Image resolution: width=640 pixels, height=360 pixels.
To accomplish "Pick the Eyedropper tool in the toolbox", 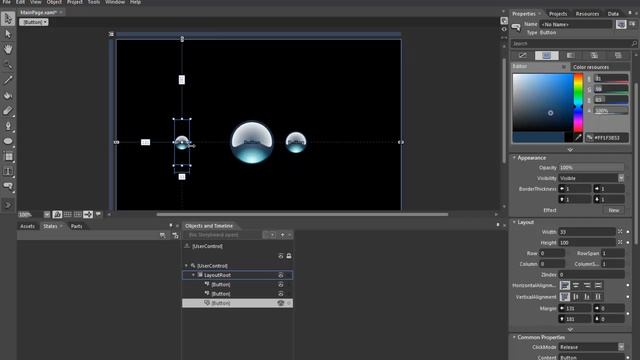I will [x=8, y=80].
